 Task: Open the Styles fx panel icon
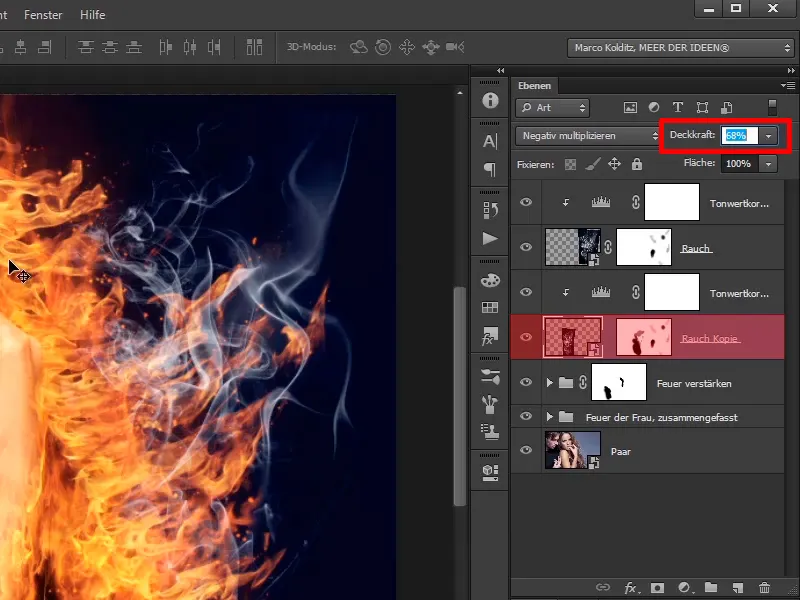(490, 336)
